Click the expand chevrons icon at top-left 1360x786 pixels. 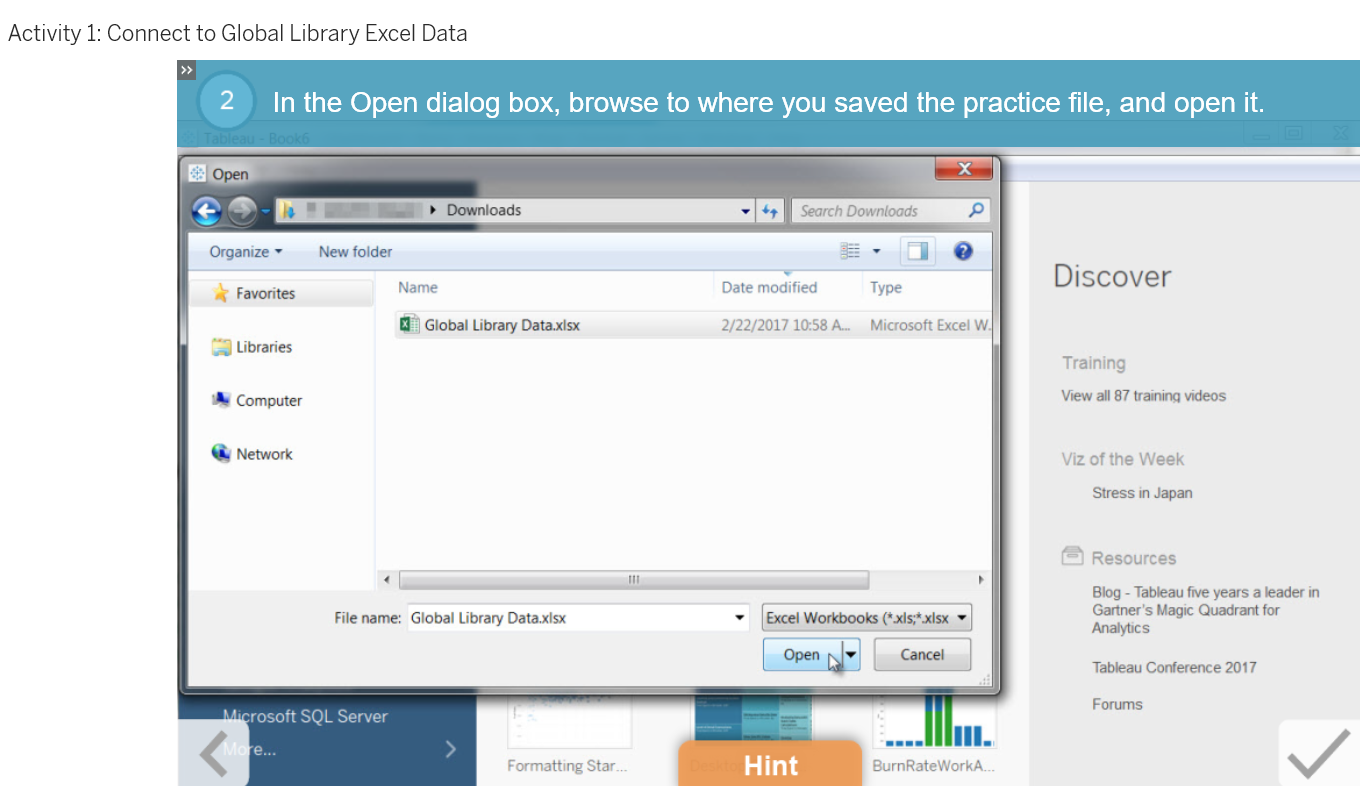(186, 70)
